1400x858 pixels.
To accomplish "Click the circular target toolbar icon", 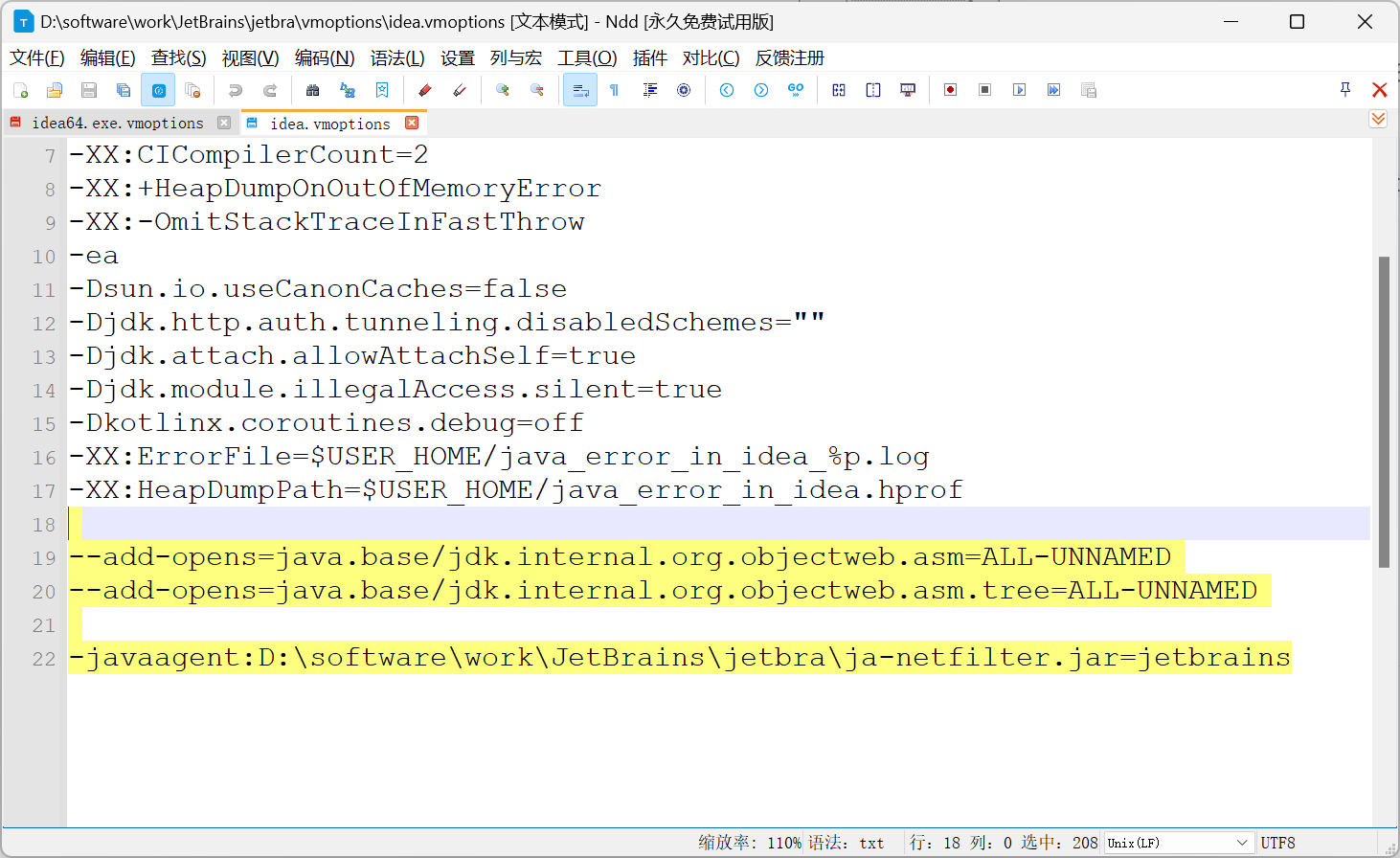I will 684,90.
